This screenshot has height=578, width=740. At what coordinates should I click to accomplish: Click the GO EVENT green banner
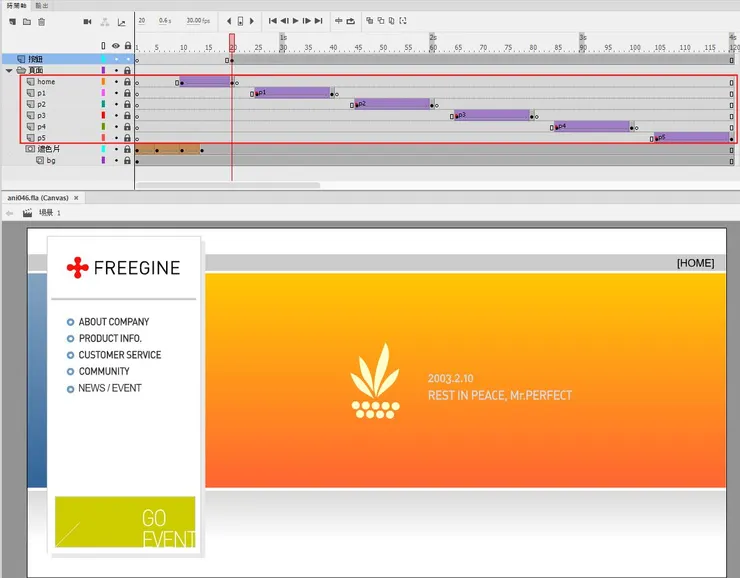(125, 521)
